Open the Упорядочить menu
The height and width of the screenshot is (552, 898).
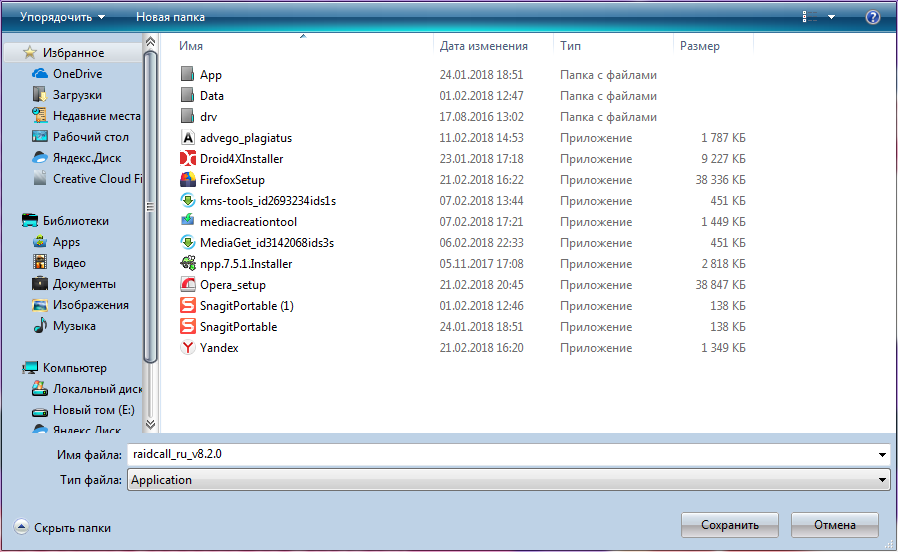pyautogui.click(x=62, y=17)
